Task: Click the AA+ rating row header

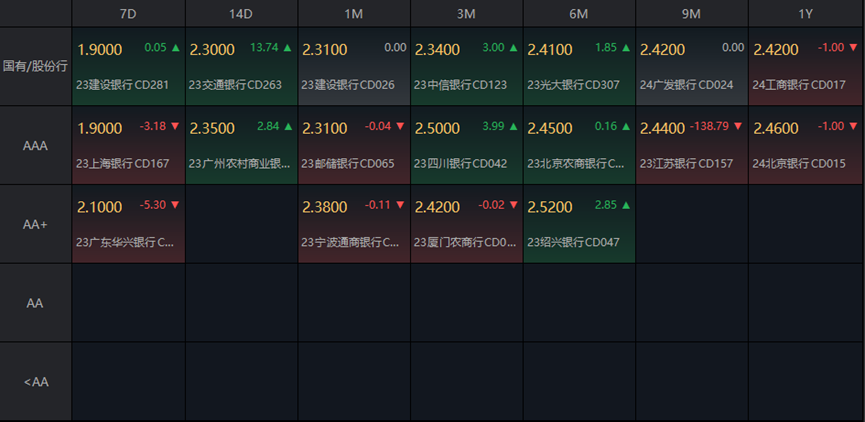Action: [x=35, y=224]
